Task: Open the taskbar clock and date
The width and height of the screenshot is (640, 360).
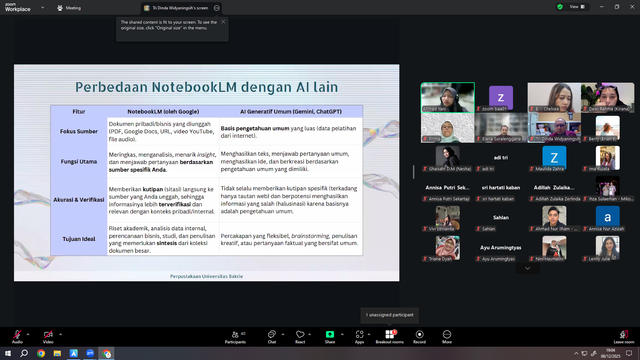Action: [611, 353]
